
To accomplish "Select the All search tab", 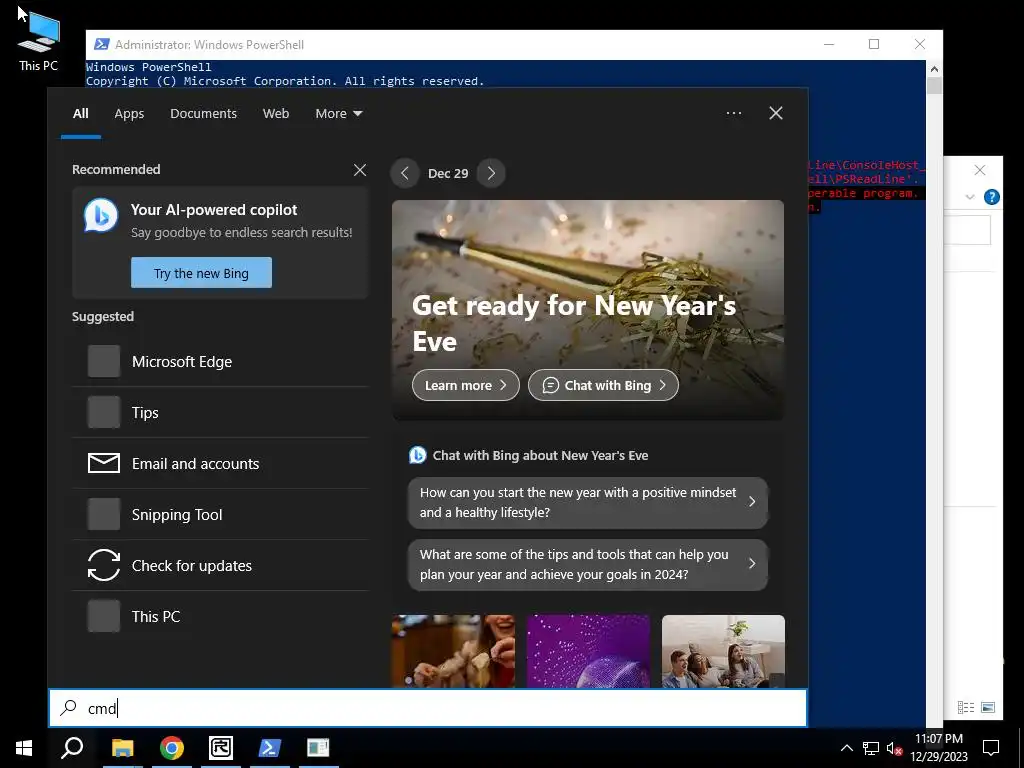I will [80, 114].
